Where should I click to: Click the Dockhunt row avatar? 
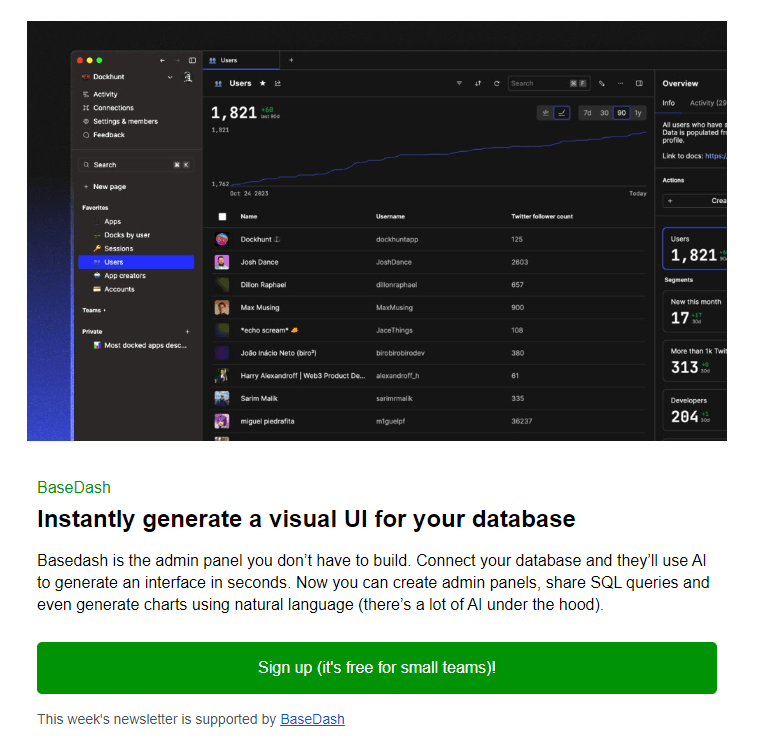(222, 239)
